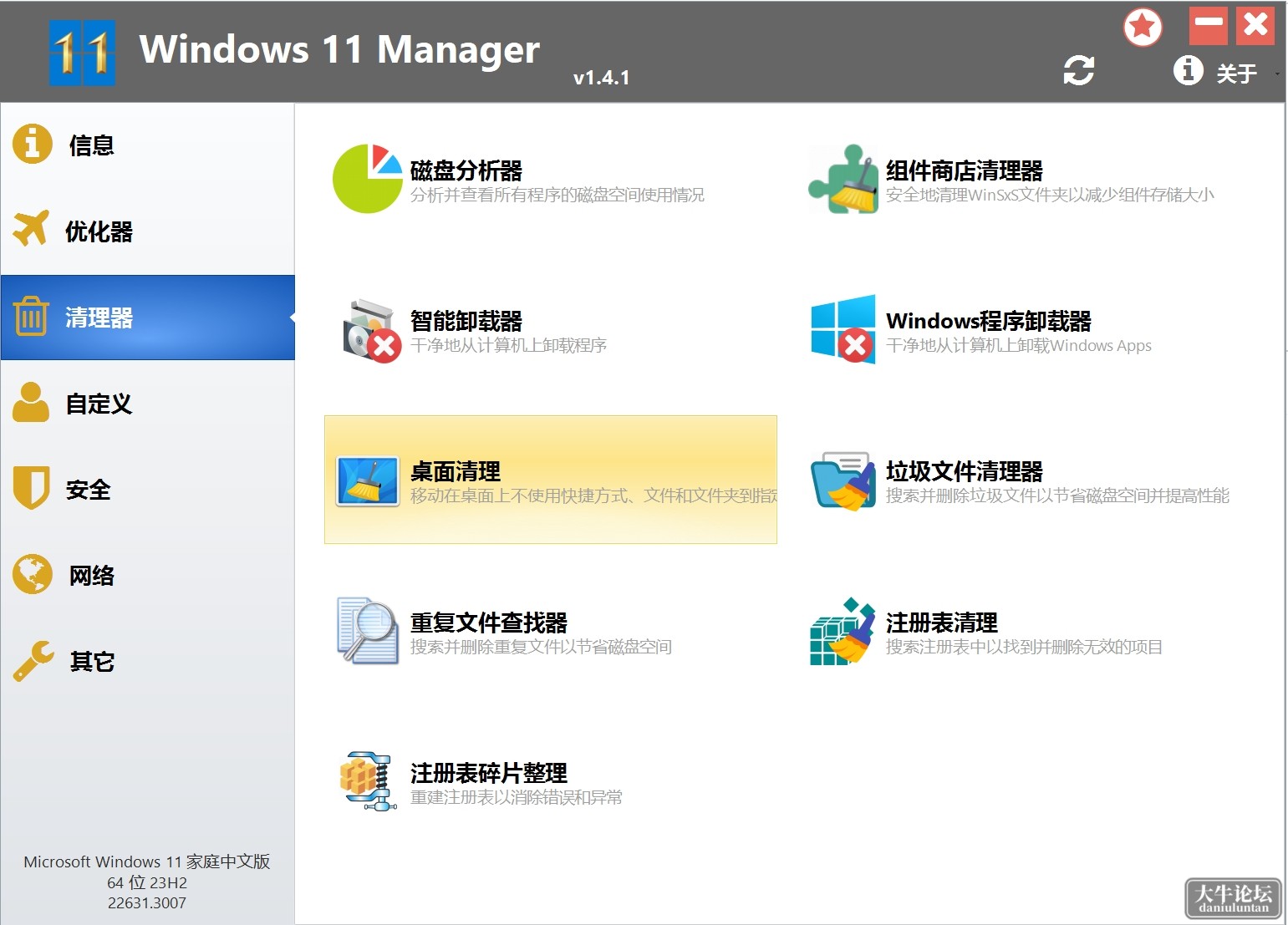
Task: Click the 注册表碎片整理 title text
Action: pyautogui.click(x=489, y=773)
